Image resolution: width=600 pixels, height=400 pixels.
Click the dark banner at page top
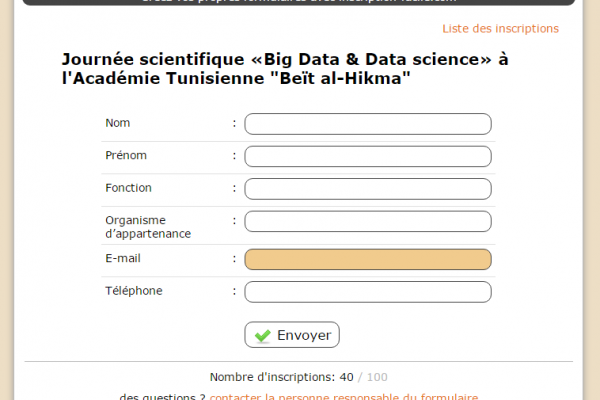click(x=299, y=2)
